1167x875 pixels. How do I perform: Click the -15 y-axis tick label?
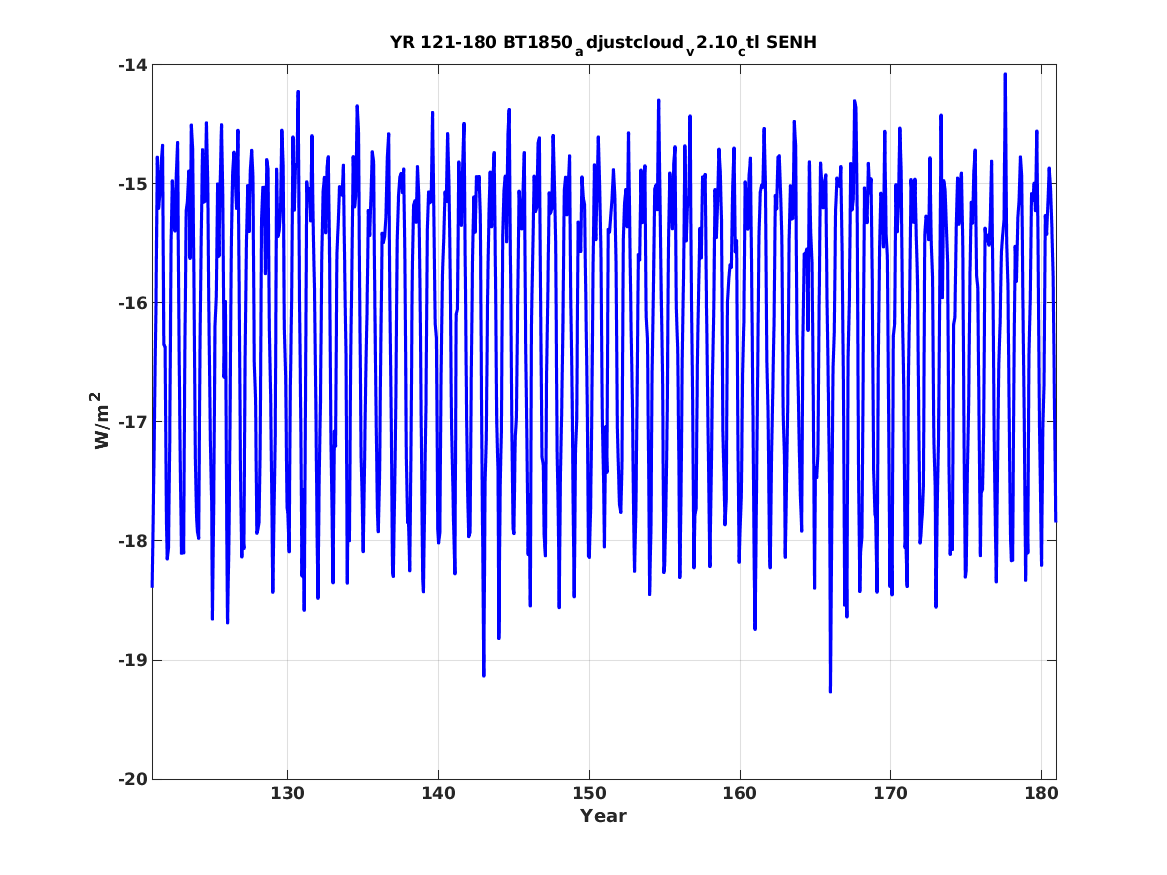(132, 185)
